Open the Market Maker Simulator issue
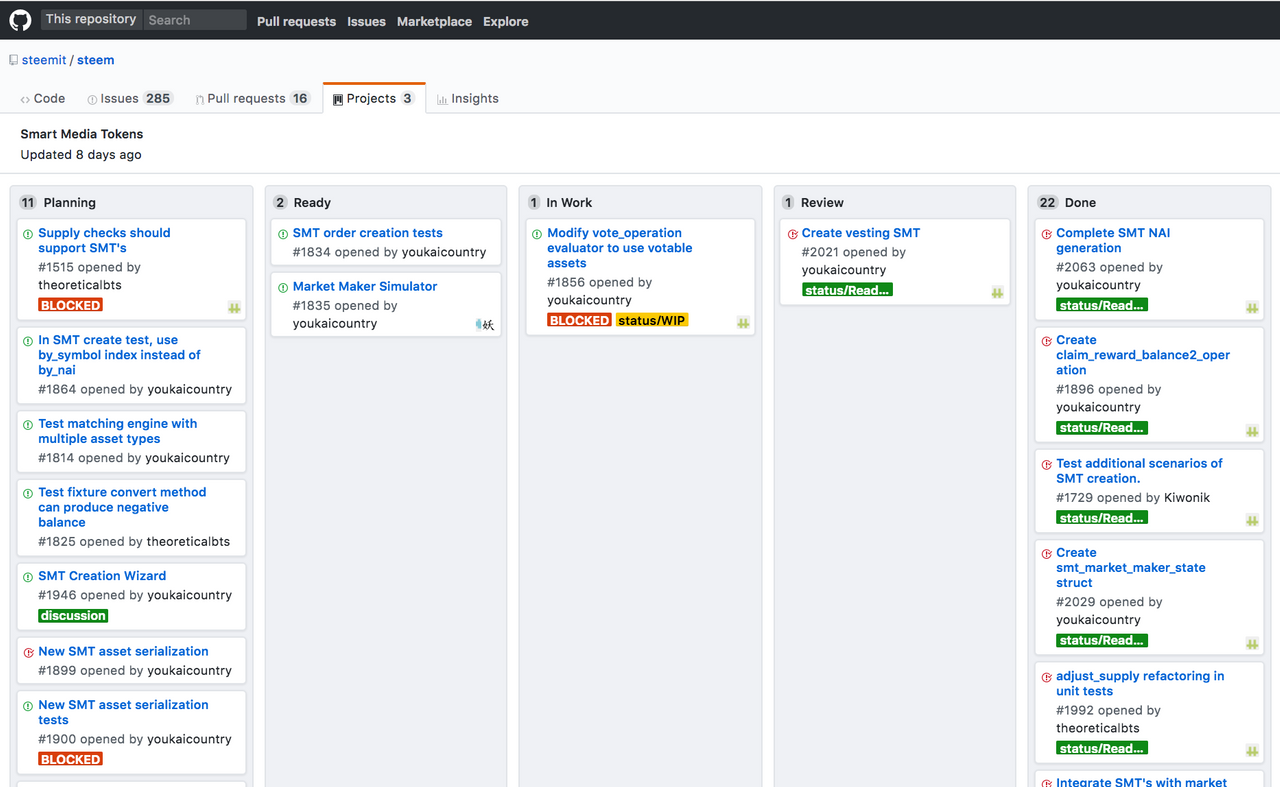 [x=365, y=286]
